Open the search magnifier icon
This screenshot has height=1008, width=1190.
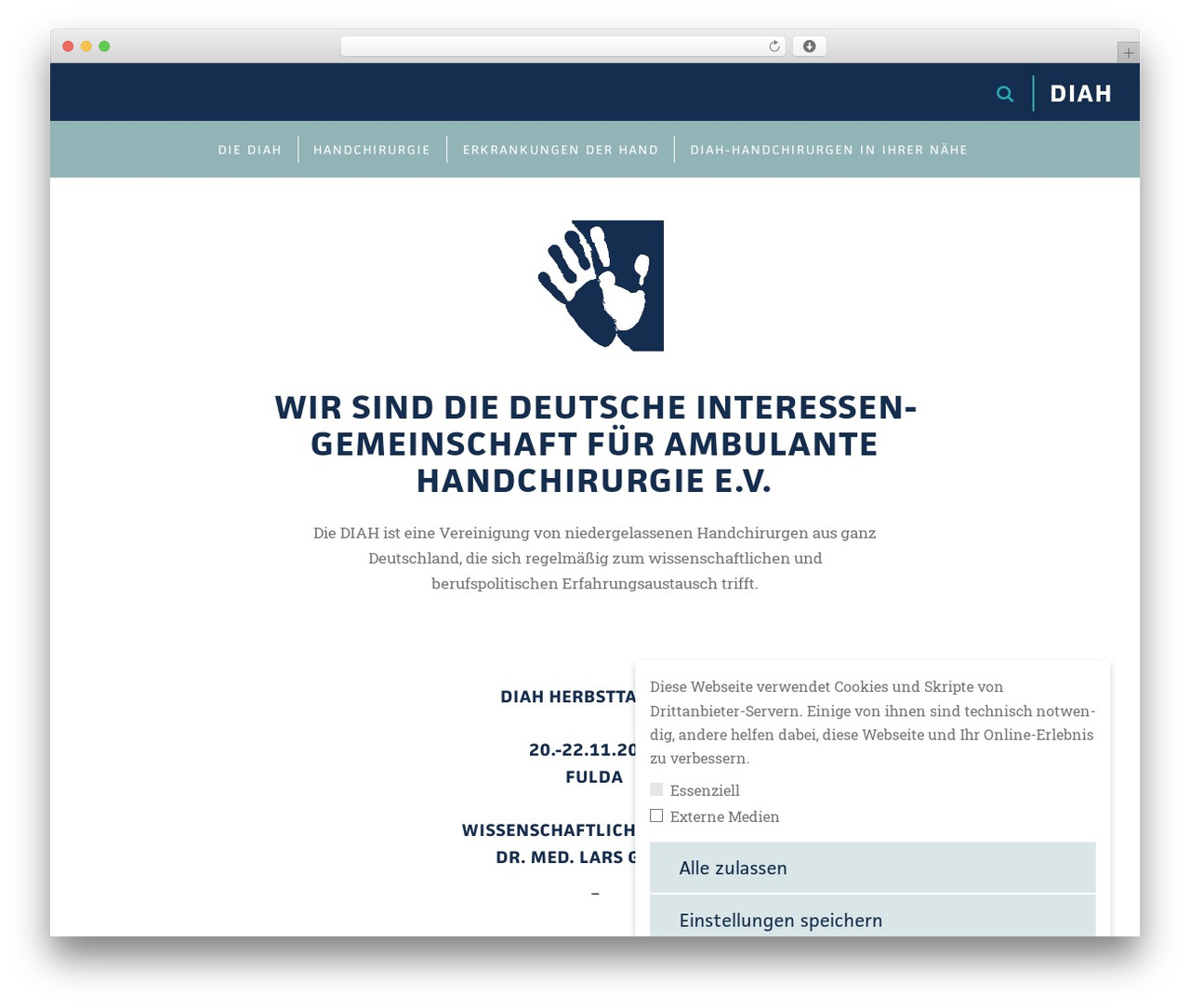point(1005,94)
